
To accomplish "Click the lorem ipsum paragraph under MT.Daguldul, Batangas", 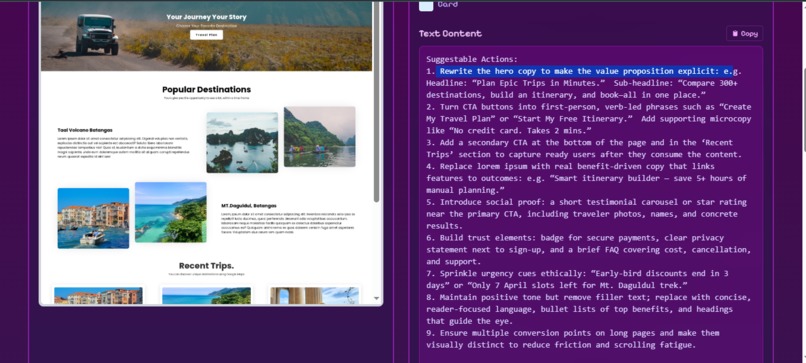I will pyautogui.click(x=288, y=223).
